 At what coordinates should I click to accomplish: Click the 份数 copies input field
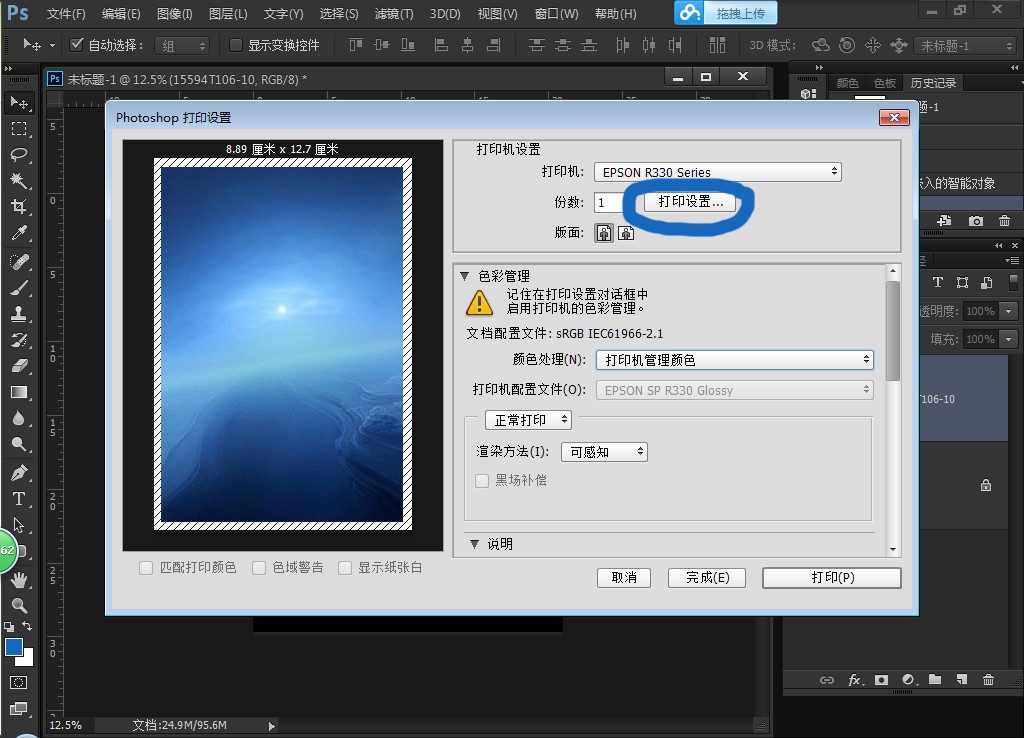pyautogui.click(x=609, y=202)
